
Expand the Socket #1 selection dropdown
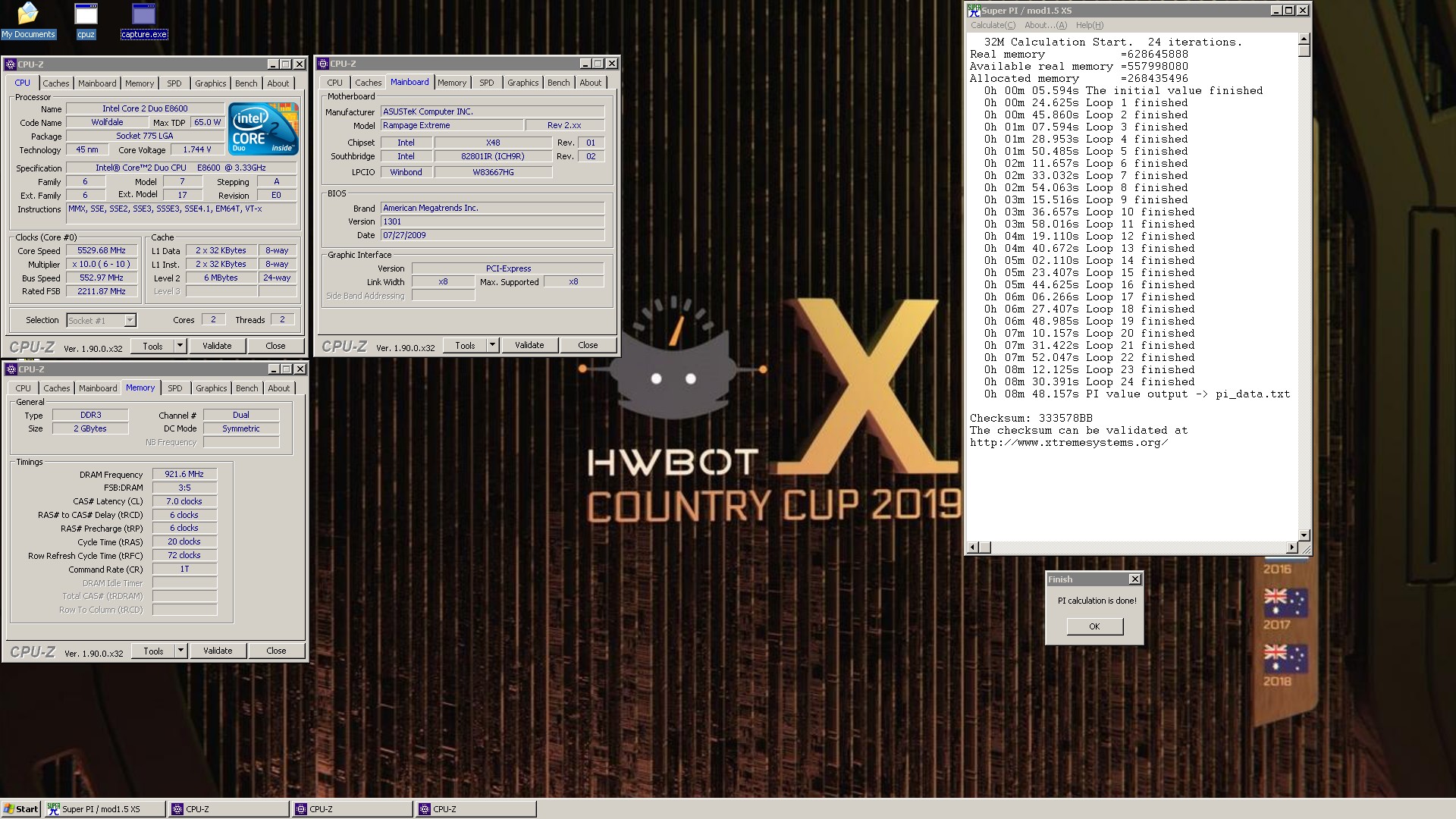tap(130, 321)
